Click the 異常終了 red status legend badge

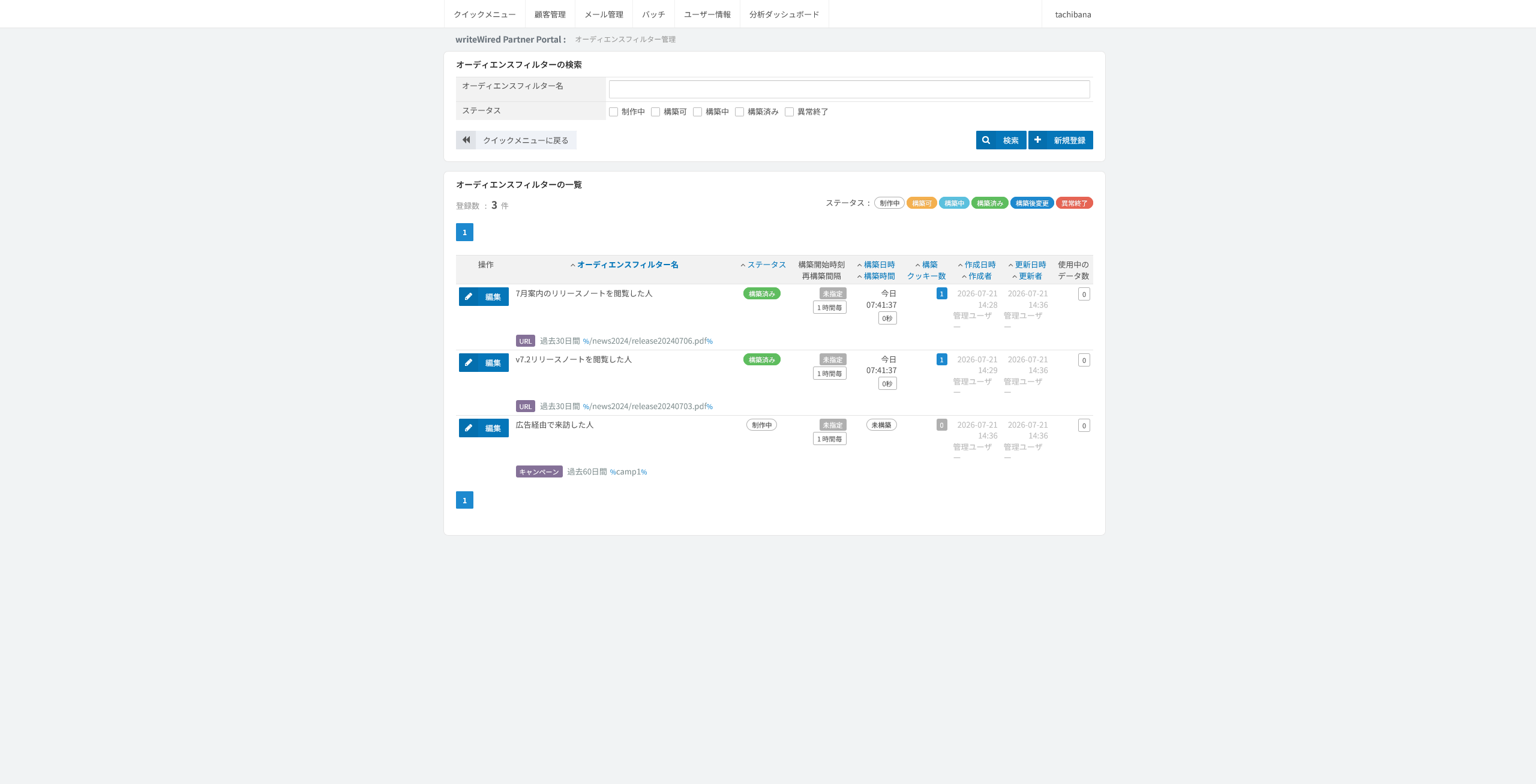point(1074,203)
